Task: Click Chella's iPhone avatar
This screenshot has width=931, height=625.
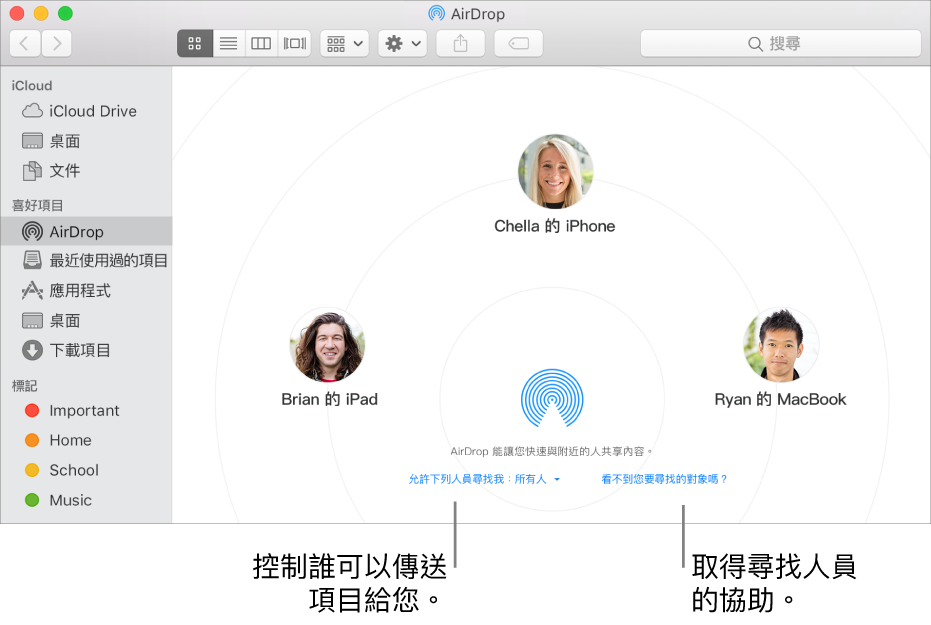Action: click(555, 172)
